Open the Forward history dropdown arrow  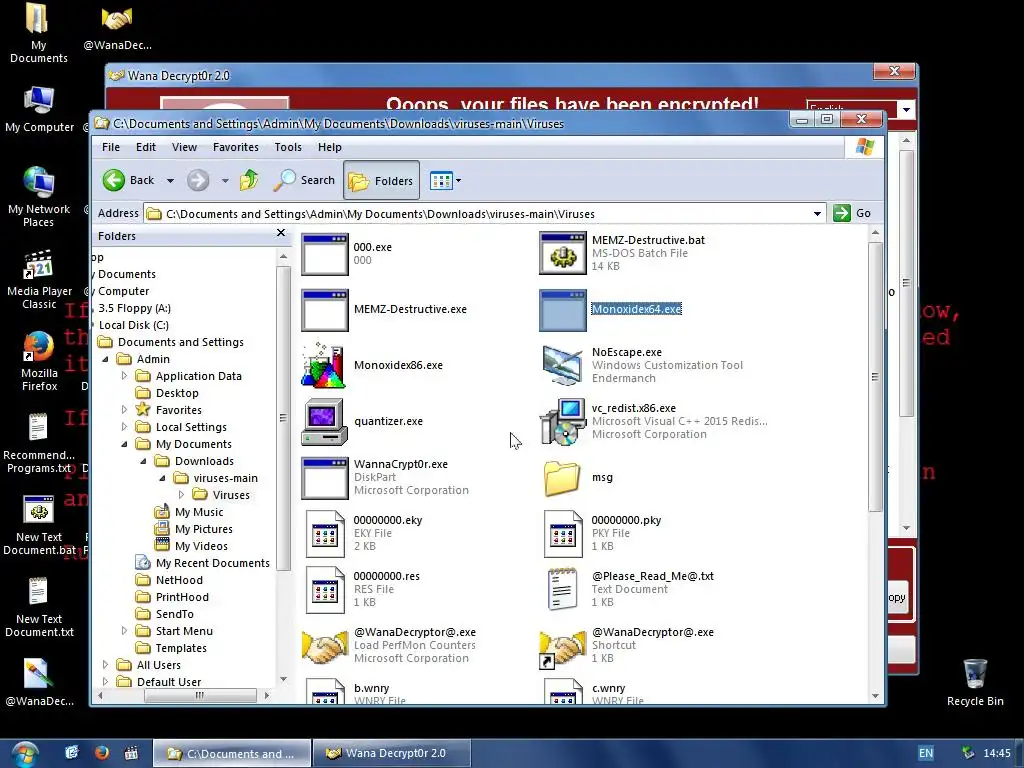click(225, 180)
